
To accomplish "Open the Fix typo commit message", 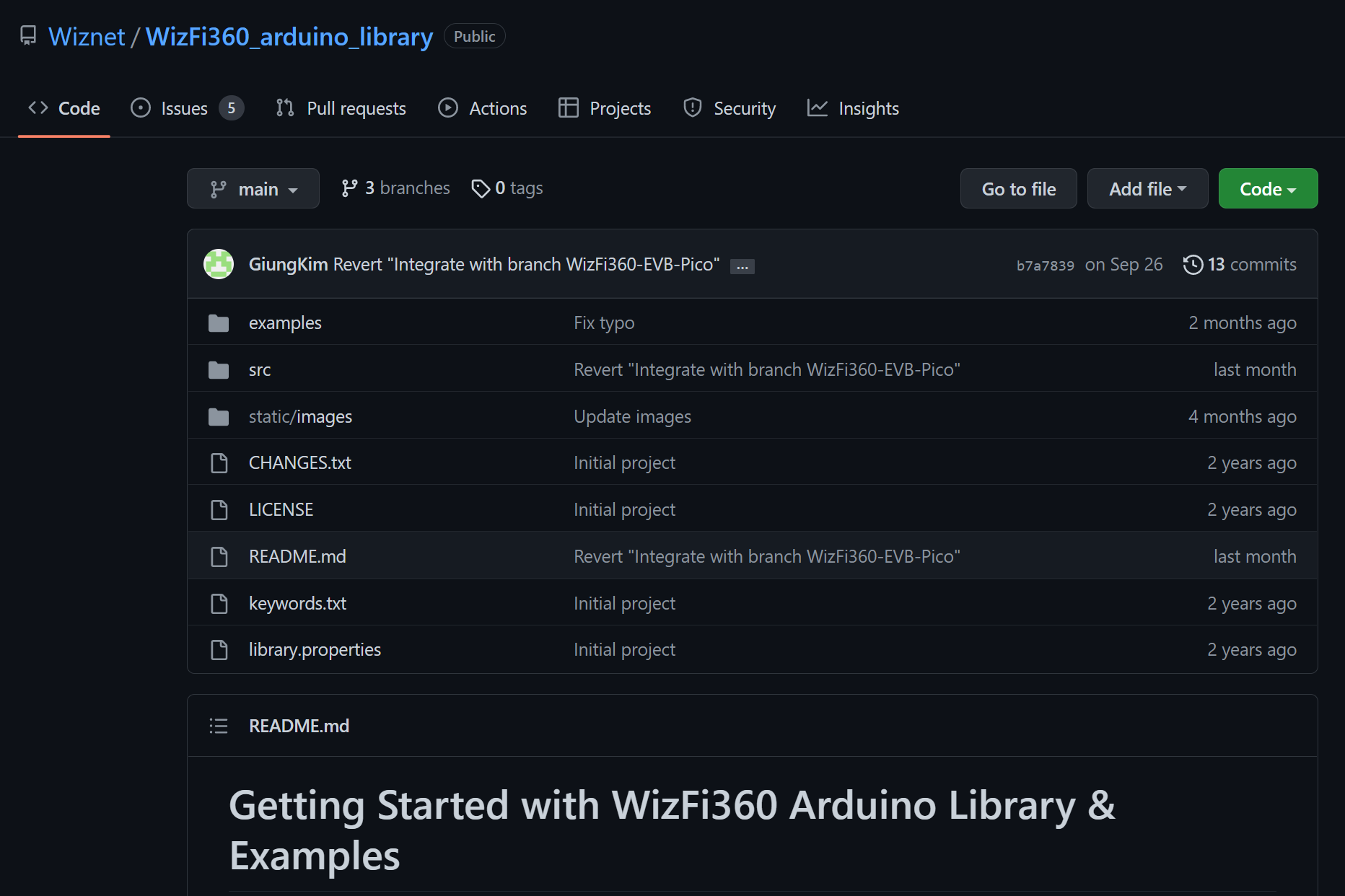I will tap(604, 323).
